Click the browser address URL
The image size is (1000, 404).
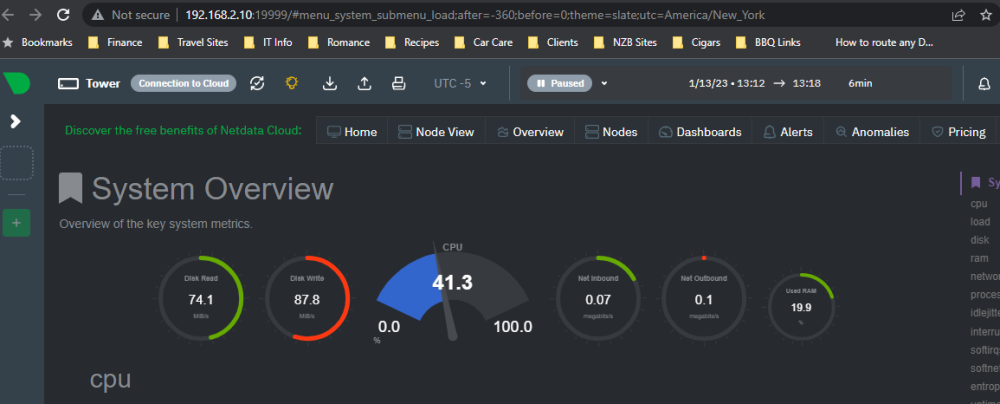474,15
